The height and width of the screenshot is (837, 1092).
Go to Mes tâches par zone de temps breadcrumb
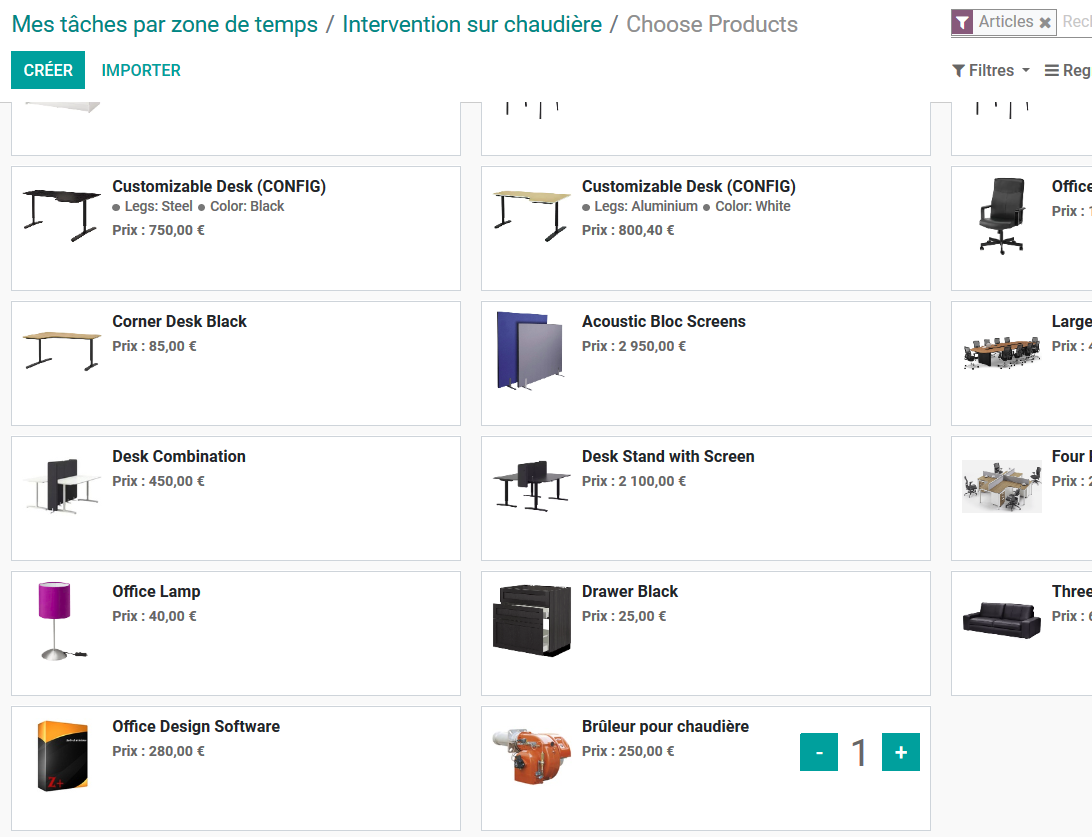point(165,24)
